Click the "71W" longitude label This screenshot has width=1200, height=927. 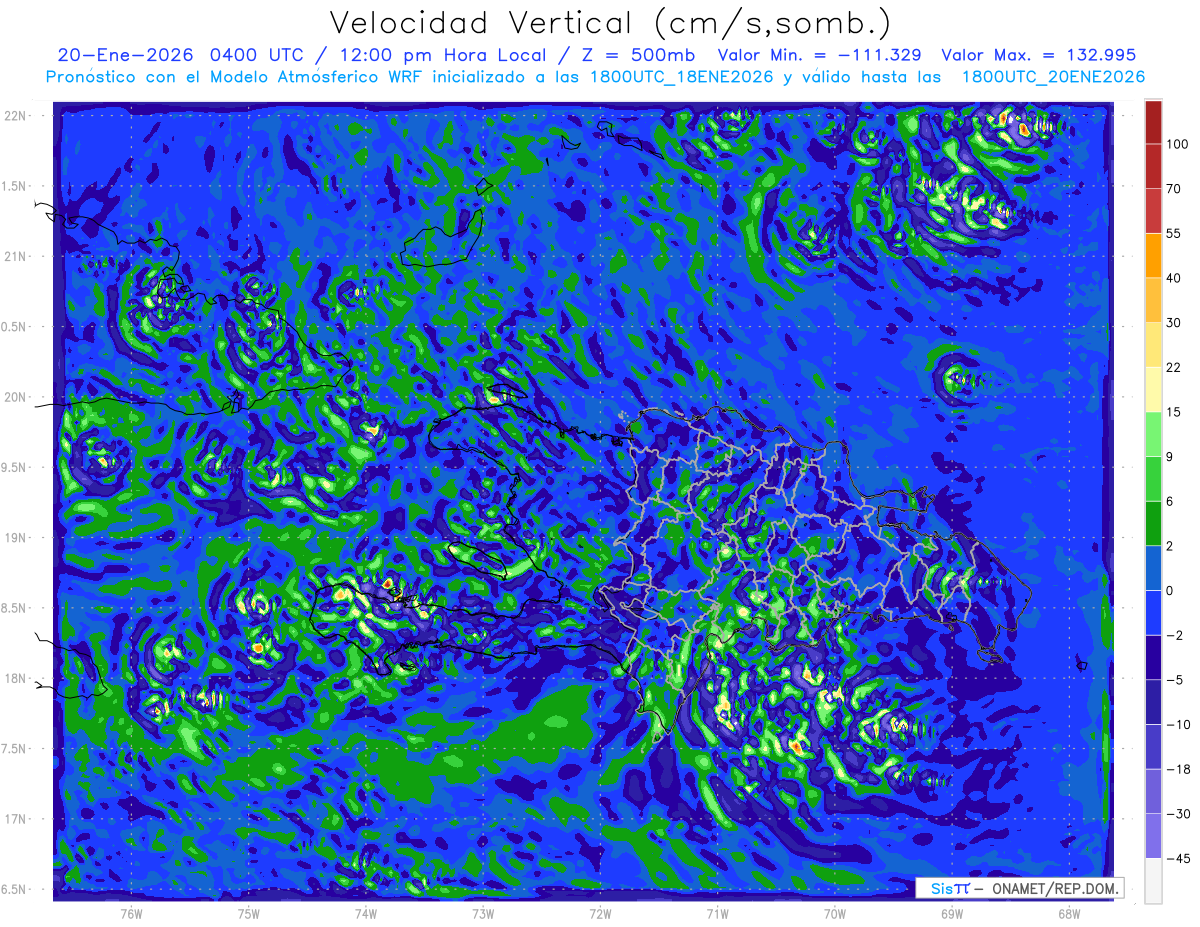(717, 913)
